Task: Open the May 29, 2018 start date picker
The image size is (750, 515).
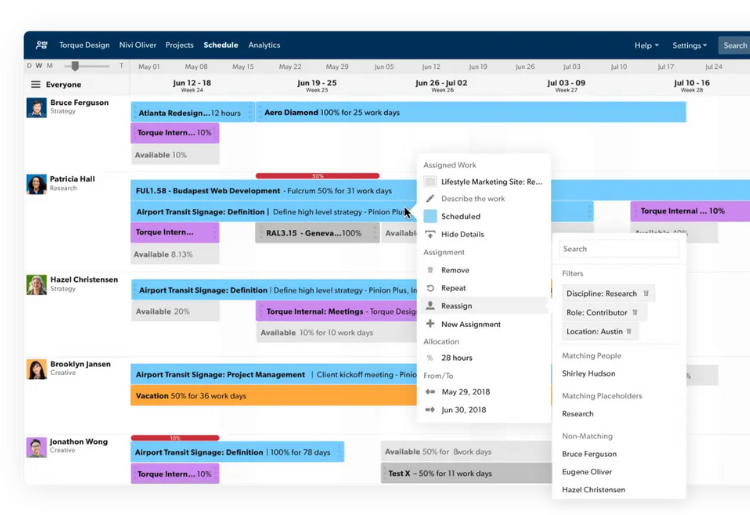Action: click(x=463, y=391)
